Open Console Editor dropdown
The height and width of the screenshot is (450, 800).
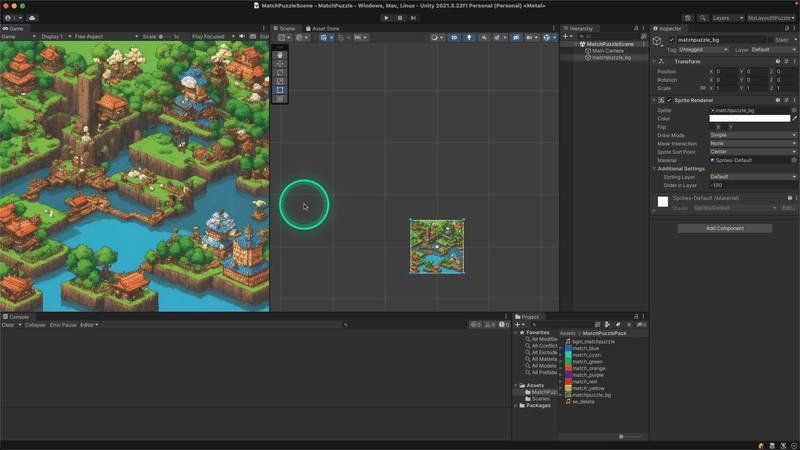pyautogui.click(x=89, y=325)
